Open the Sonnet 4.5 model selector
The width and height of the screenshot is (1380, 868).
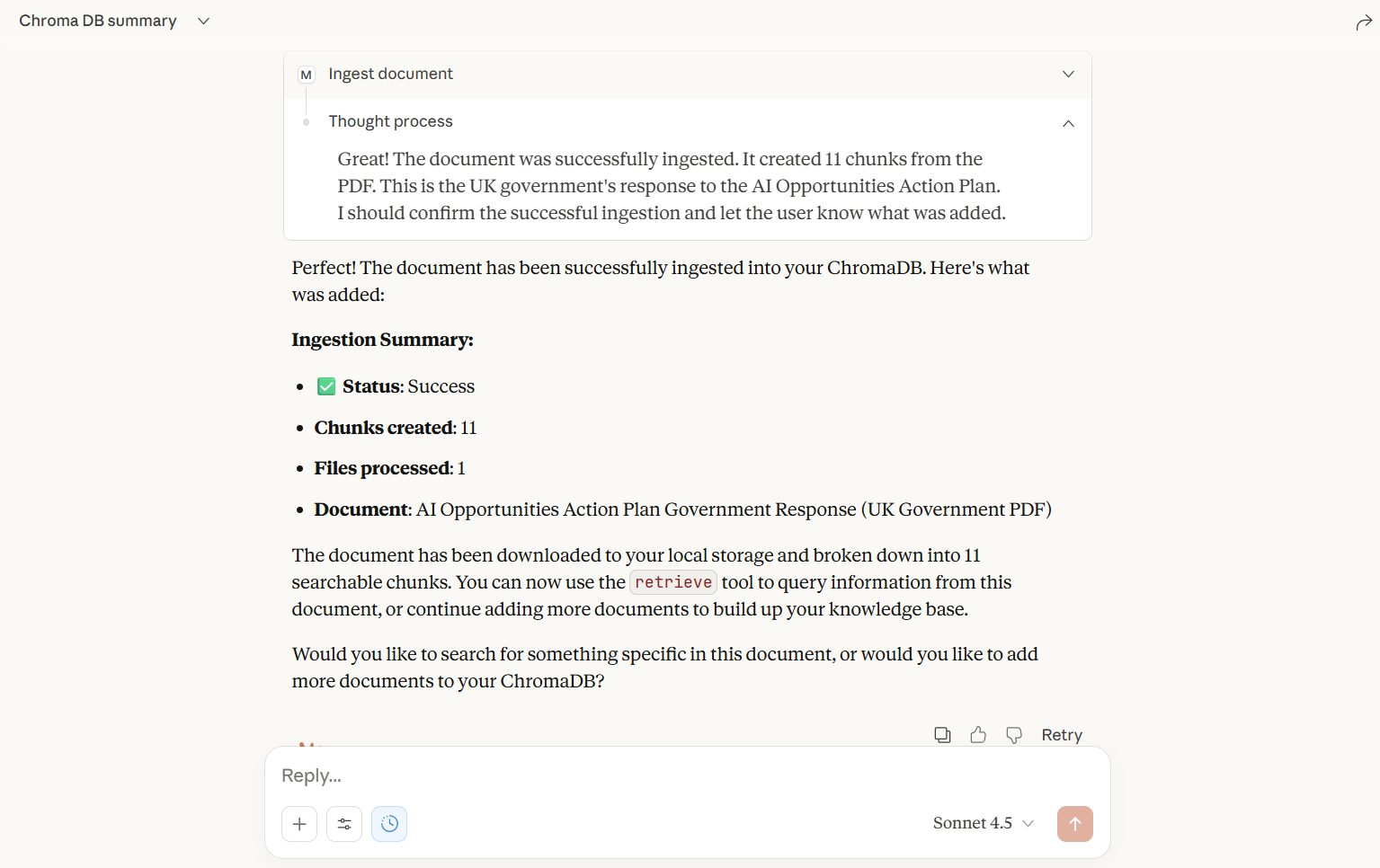pyautogui.click(x=983, y=823)
